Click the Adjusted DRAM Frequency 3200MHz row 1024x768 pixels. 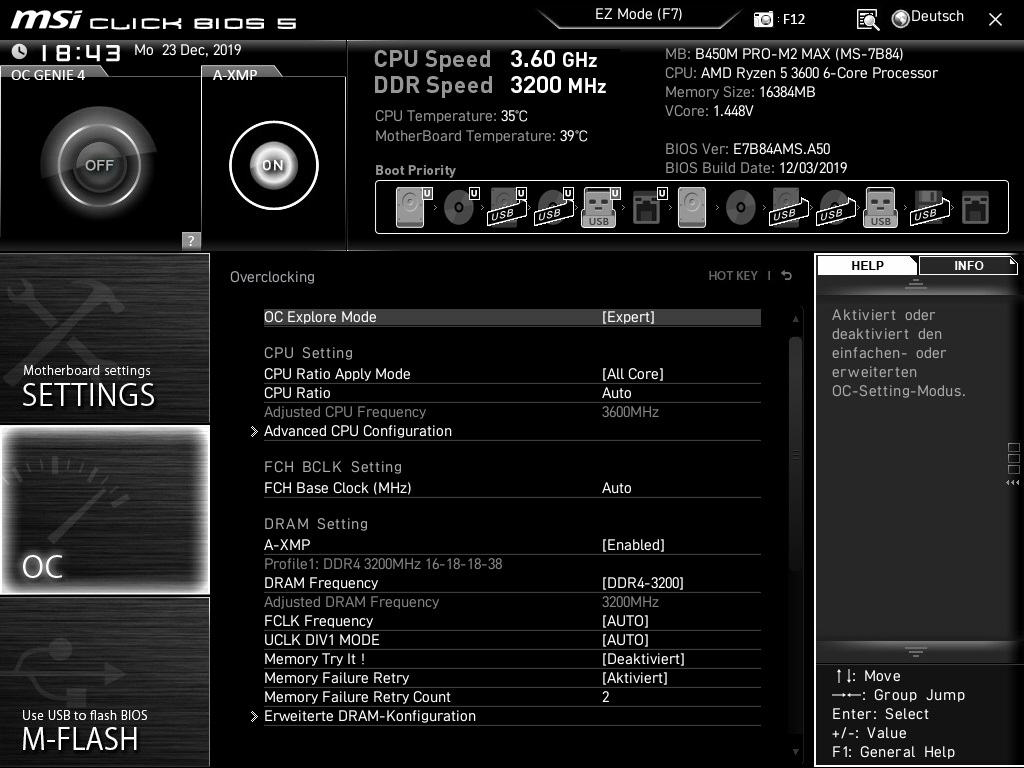coord(512,601)
